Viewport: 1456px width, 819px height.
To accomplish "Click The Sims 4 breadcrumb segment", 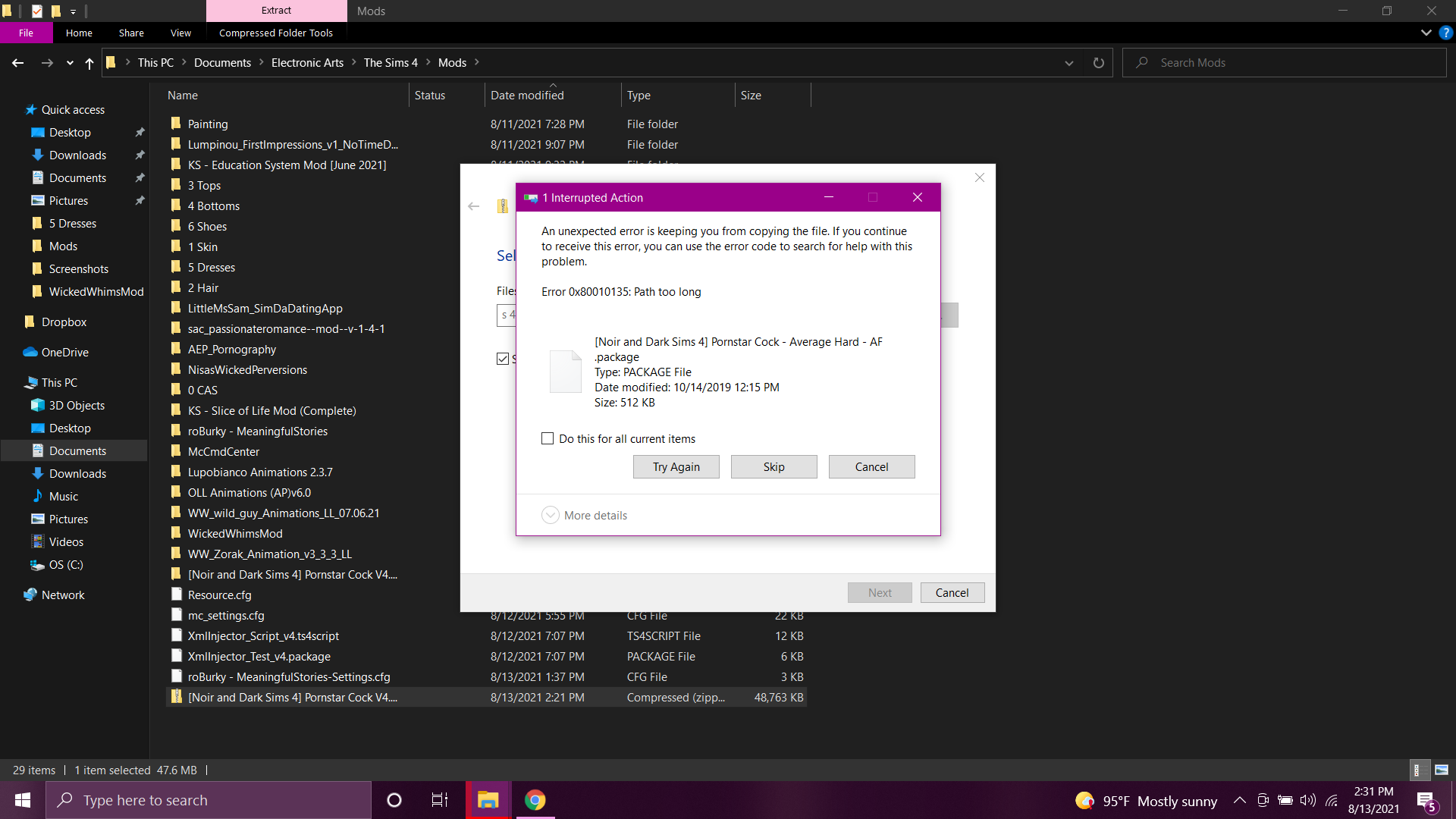I will pyautogui.click(x=391, y=63).
